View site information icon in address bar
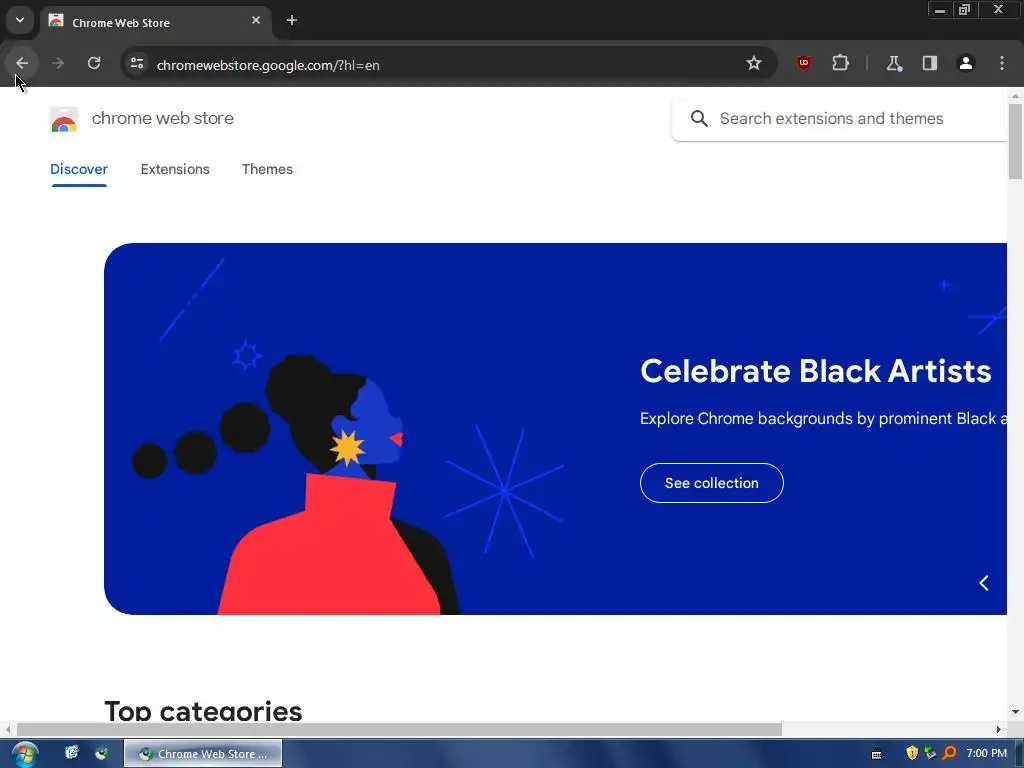The height and width of the screenshot is (768, 1024). click(136, 63)
